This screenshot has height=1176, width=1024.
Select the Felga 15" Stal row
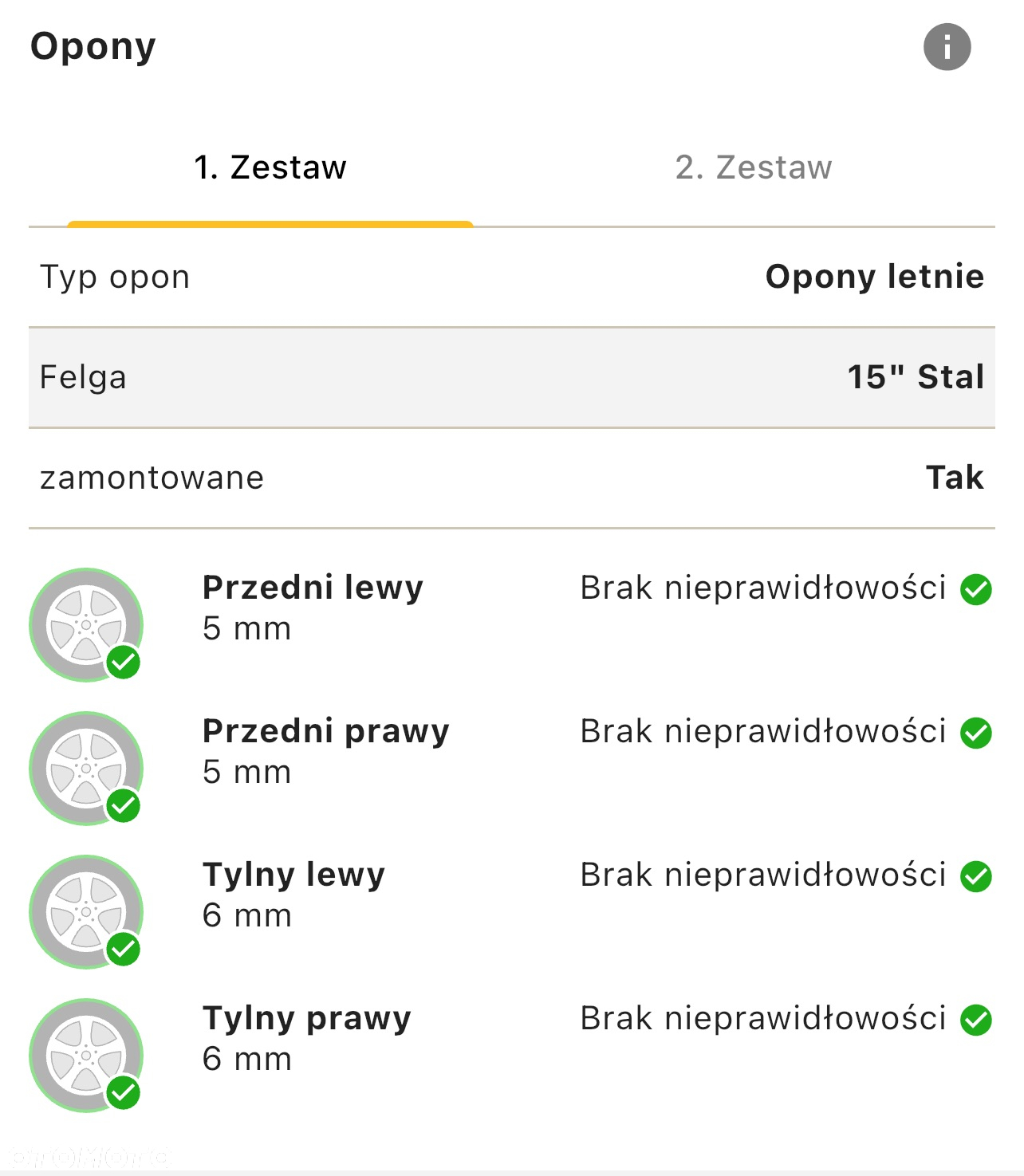pyautogui.click(x=512, y=378)
